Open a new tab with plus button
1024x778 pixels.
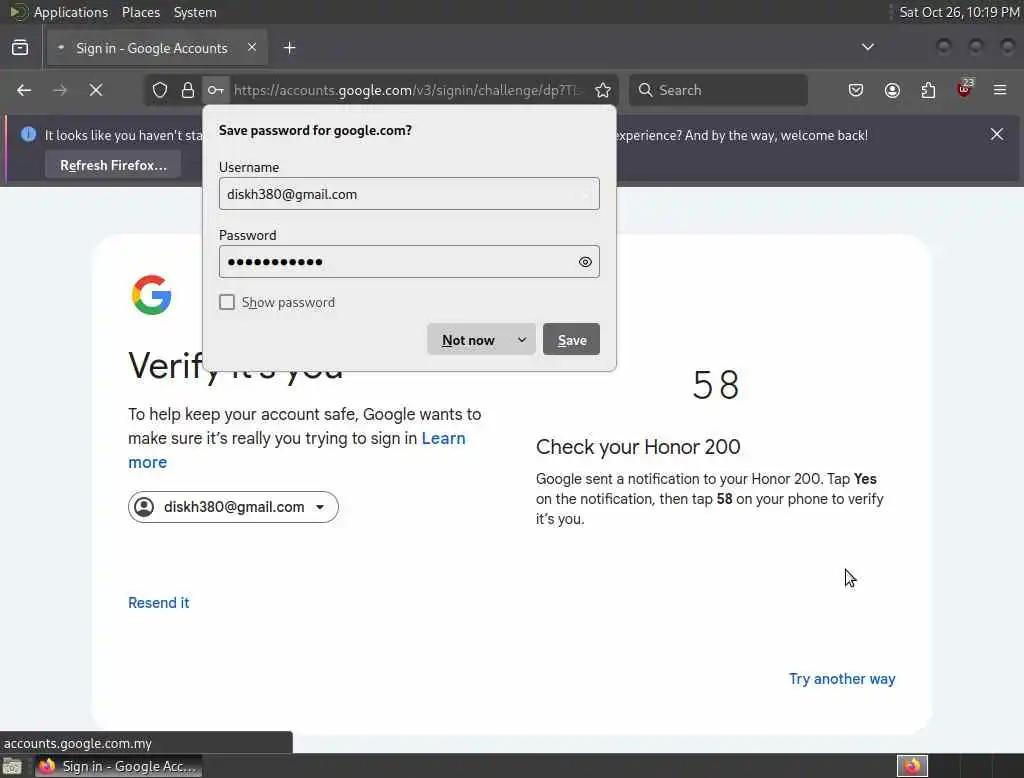[289, 48]
